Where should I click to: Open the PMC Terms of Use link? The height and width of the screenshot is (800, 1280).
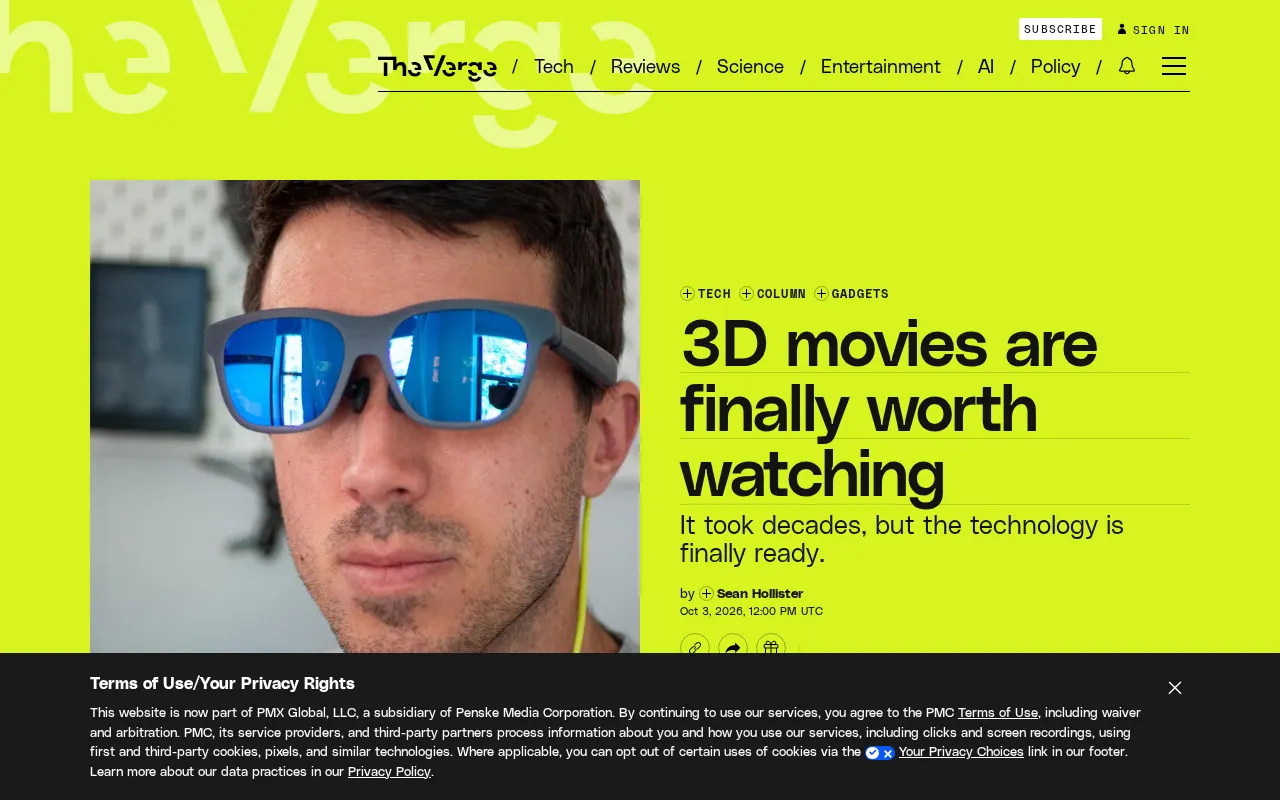pos(998,713)
